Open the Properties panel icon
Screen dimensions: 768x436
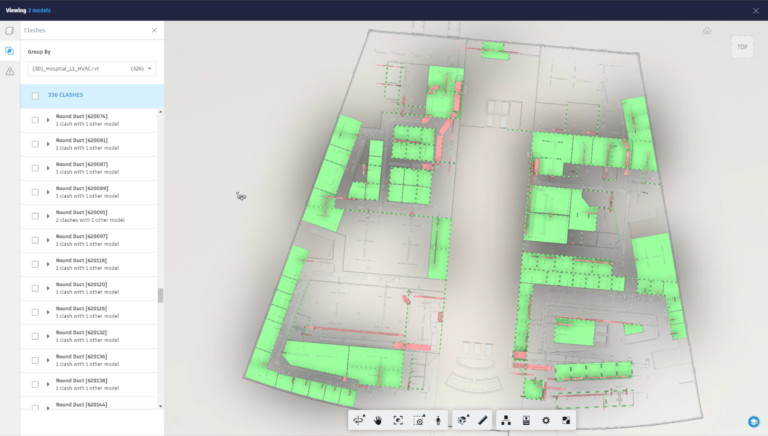(x=526, y=420)
